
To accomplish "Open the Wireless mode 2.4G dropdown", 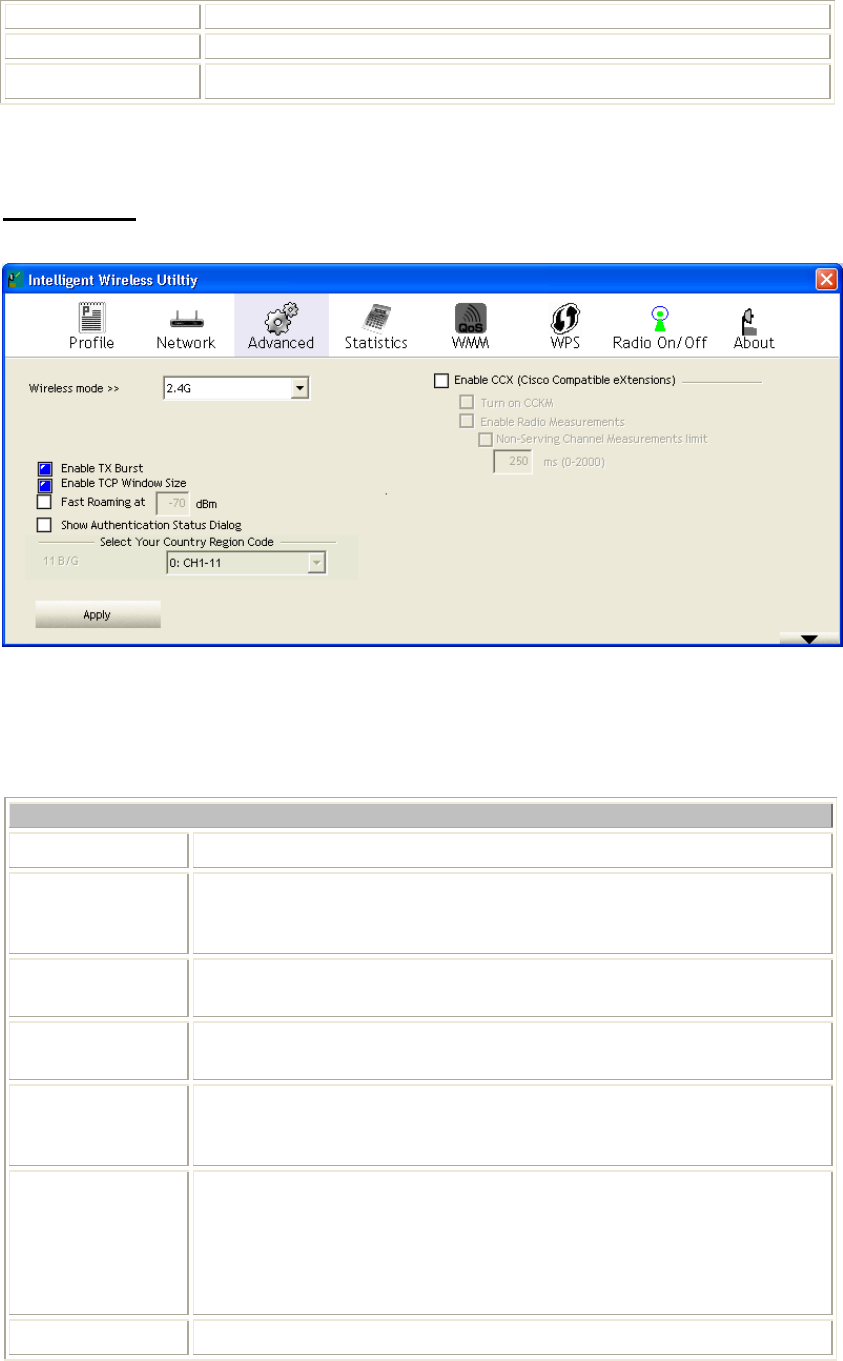I will pos(236,388).
